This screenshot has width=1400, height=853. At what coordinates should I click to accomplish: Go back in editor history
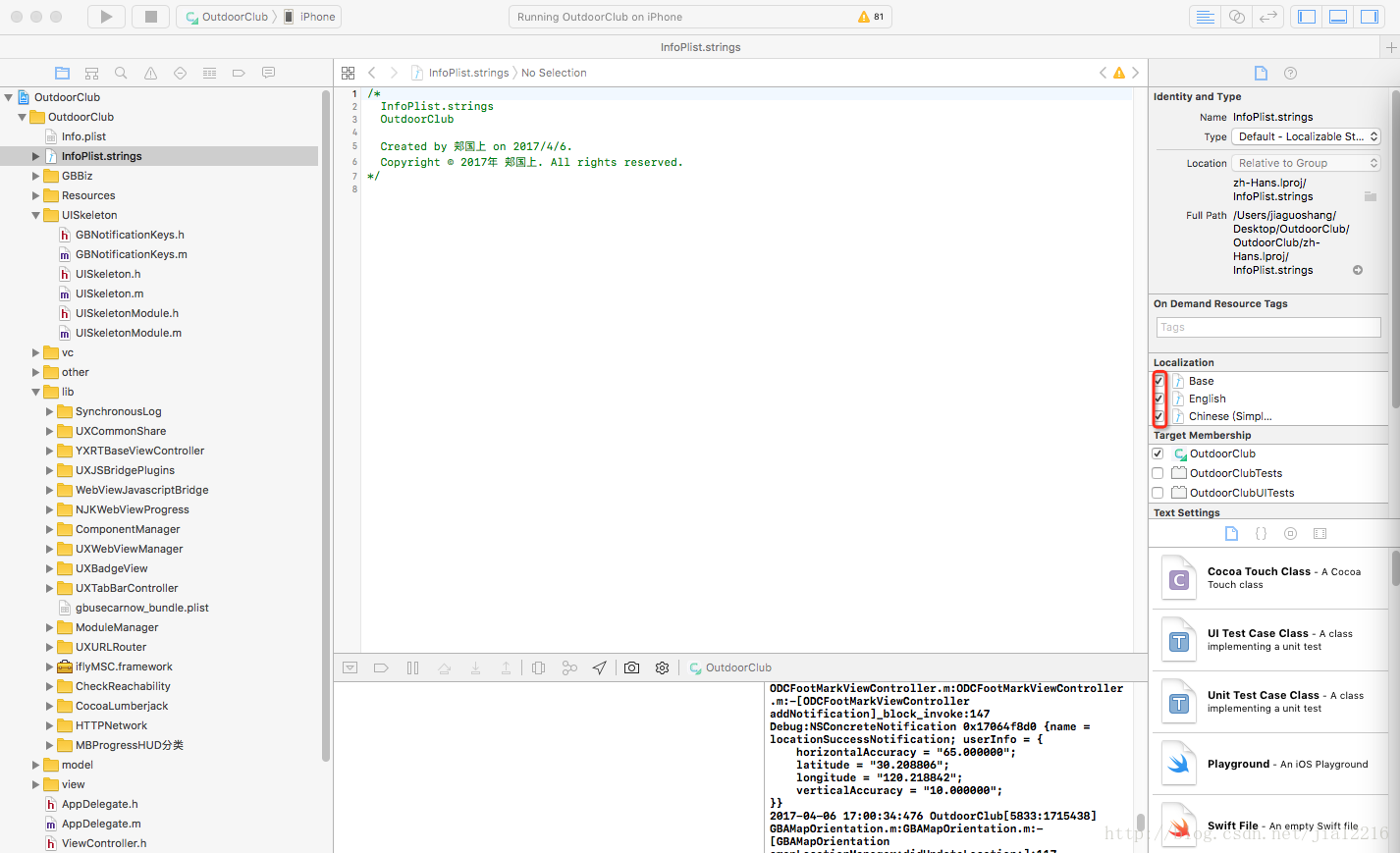[372, 73]
